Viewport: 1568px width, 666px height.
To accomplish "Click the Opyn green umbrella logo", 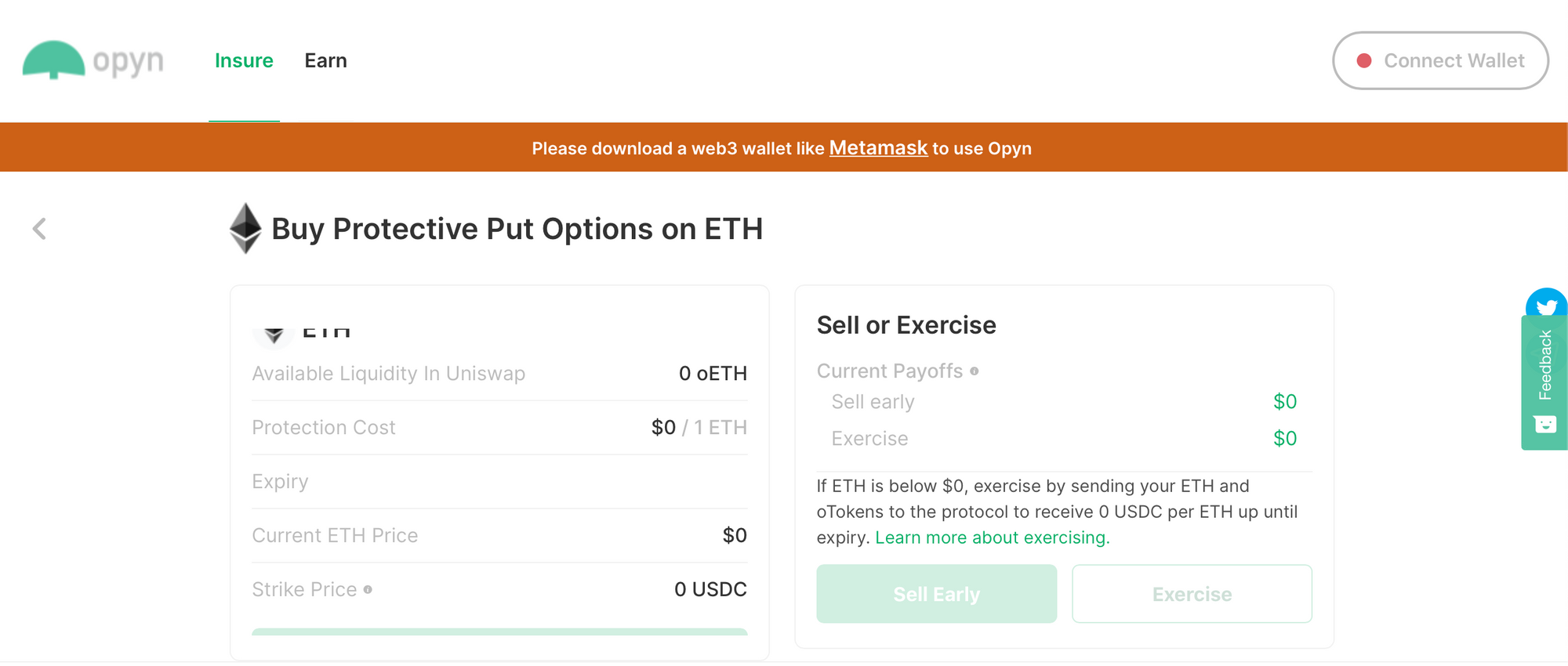I will [53, 60].
